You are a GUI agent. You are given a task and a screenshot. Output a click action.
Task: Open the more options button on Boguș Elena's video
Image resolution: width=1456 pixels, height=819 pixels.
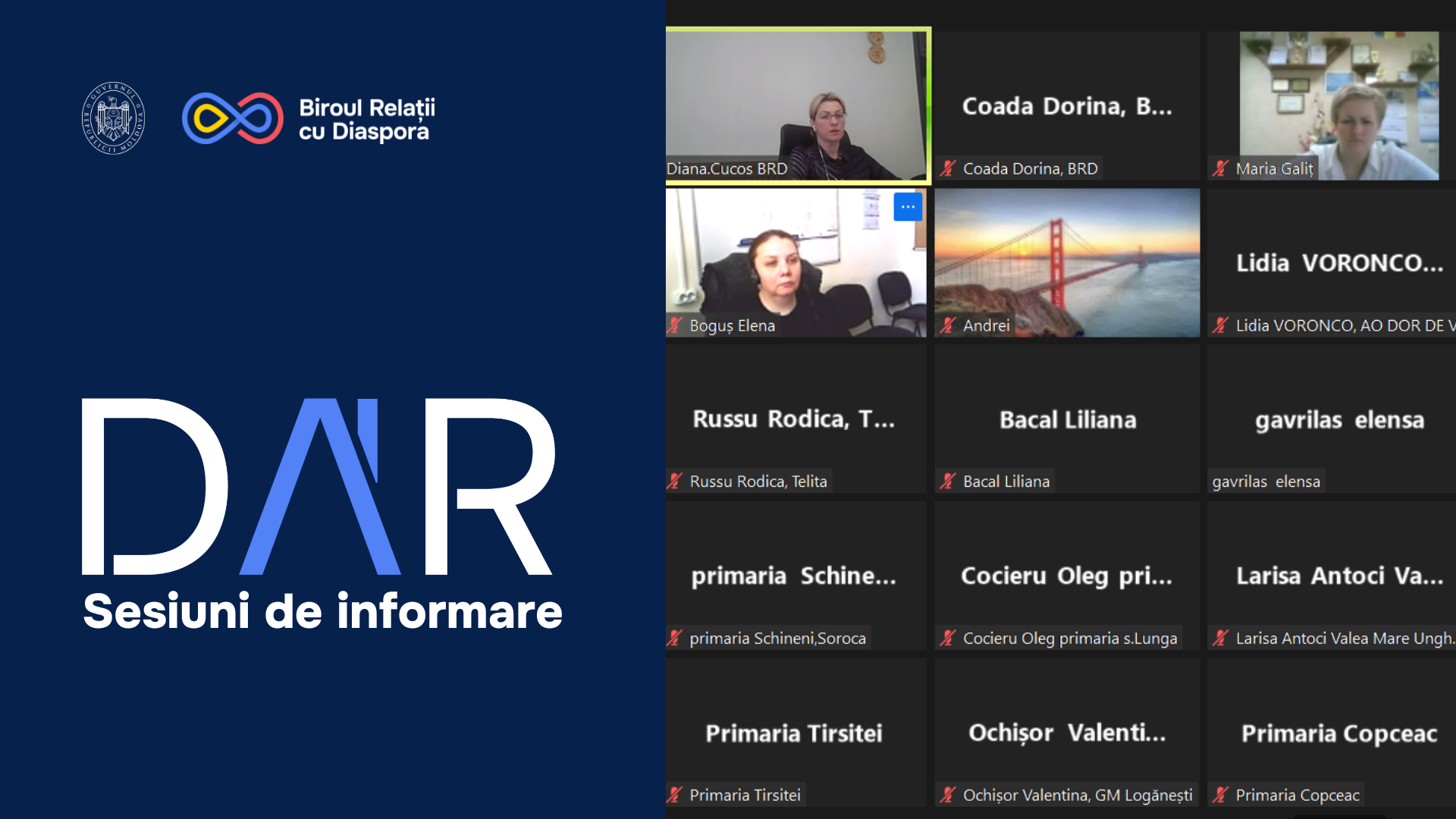tap(908, 207)
